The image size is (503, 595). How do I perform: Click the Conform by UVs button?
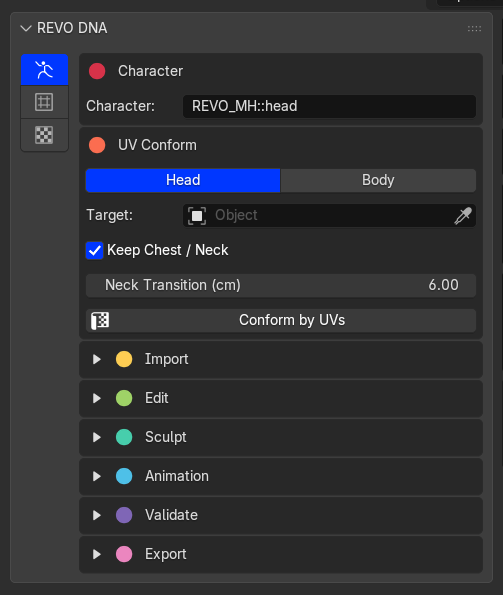(x=281, y=320)
